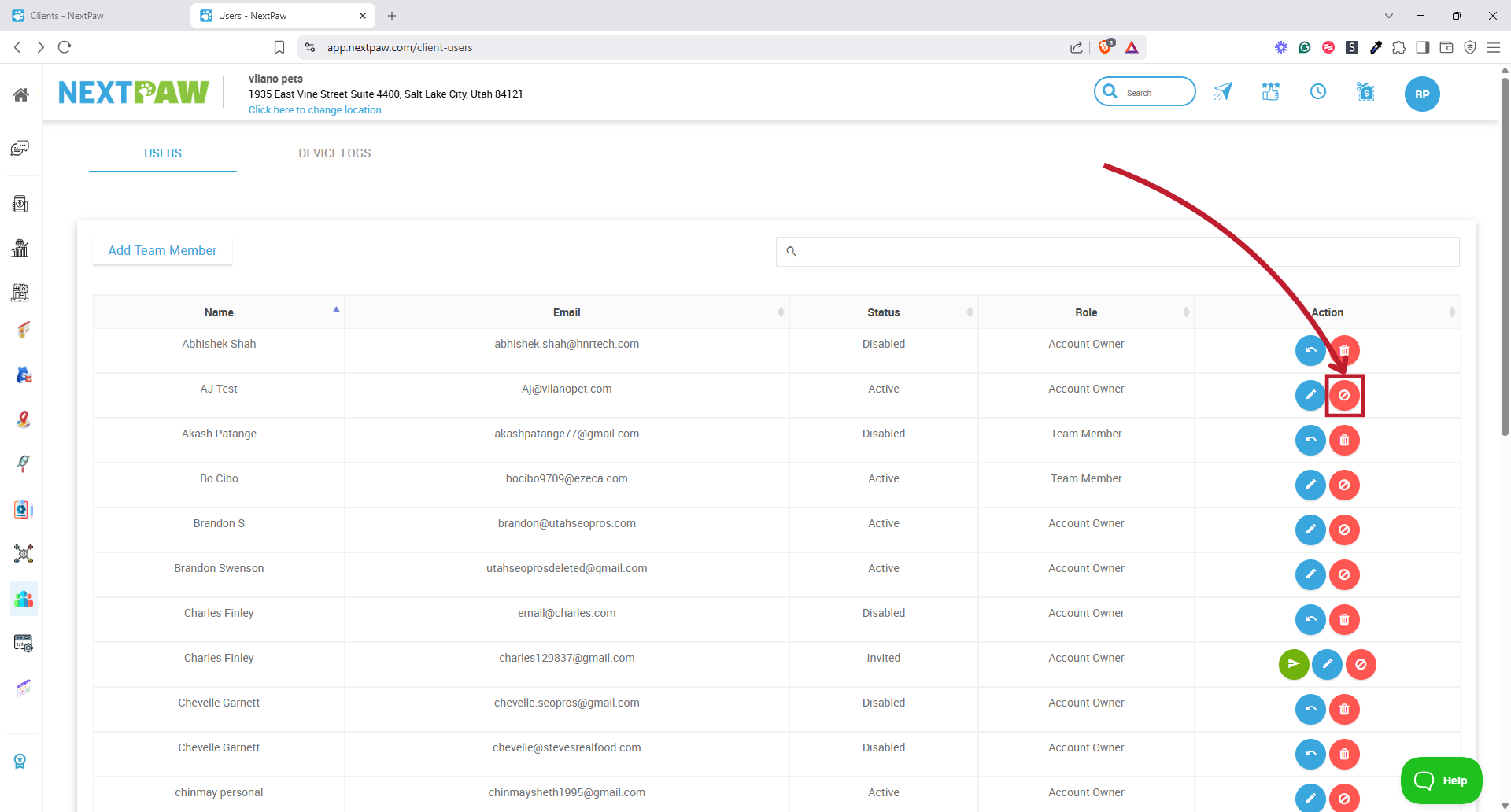This screenshot has width=1511, height=812.
Task: Delete the email@charles.com user
Action: click(x=1344, y=619)
